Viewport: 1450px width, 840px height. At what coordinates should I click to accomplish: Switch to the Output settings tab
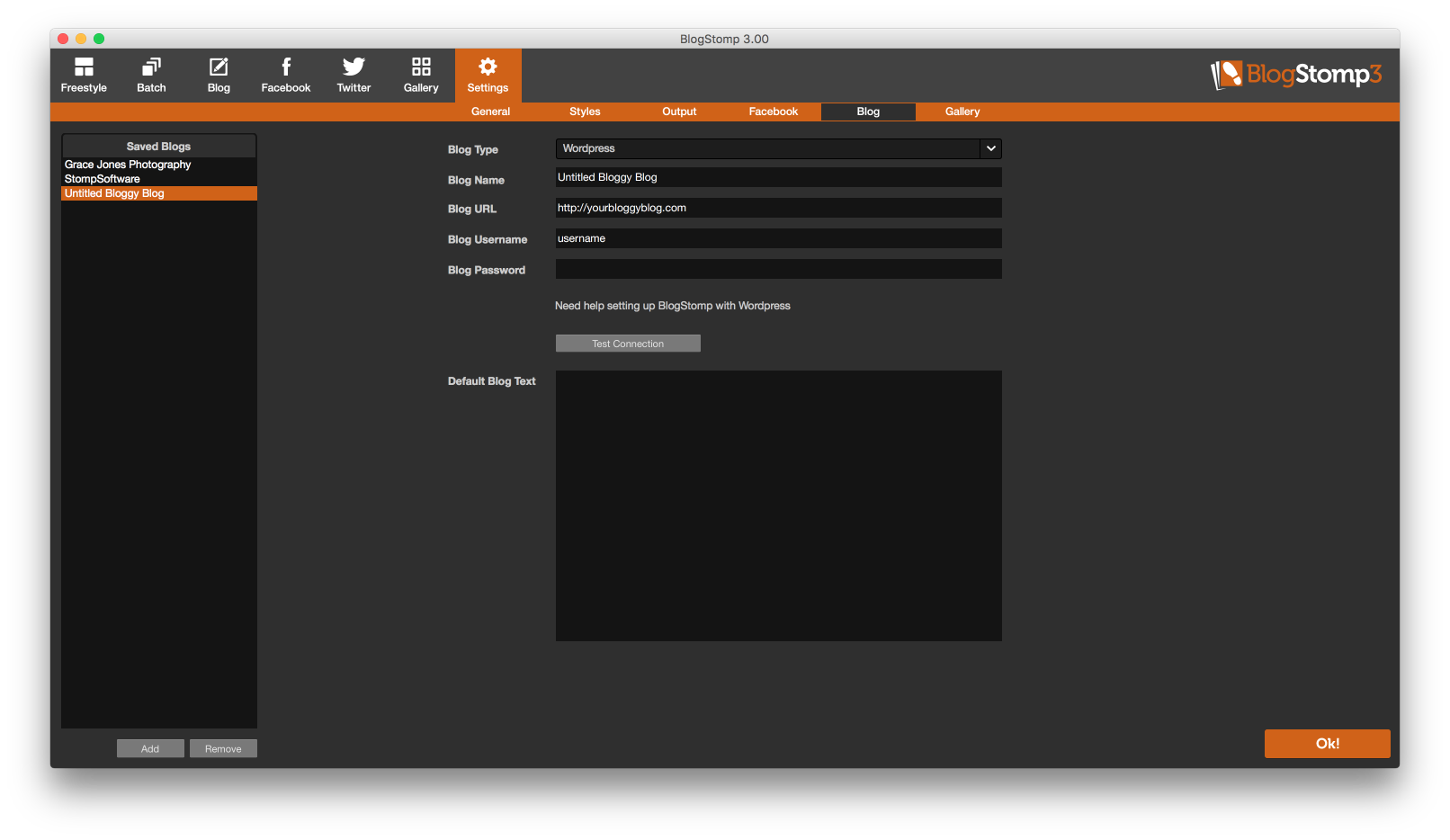pos(679,112)
